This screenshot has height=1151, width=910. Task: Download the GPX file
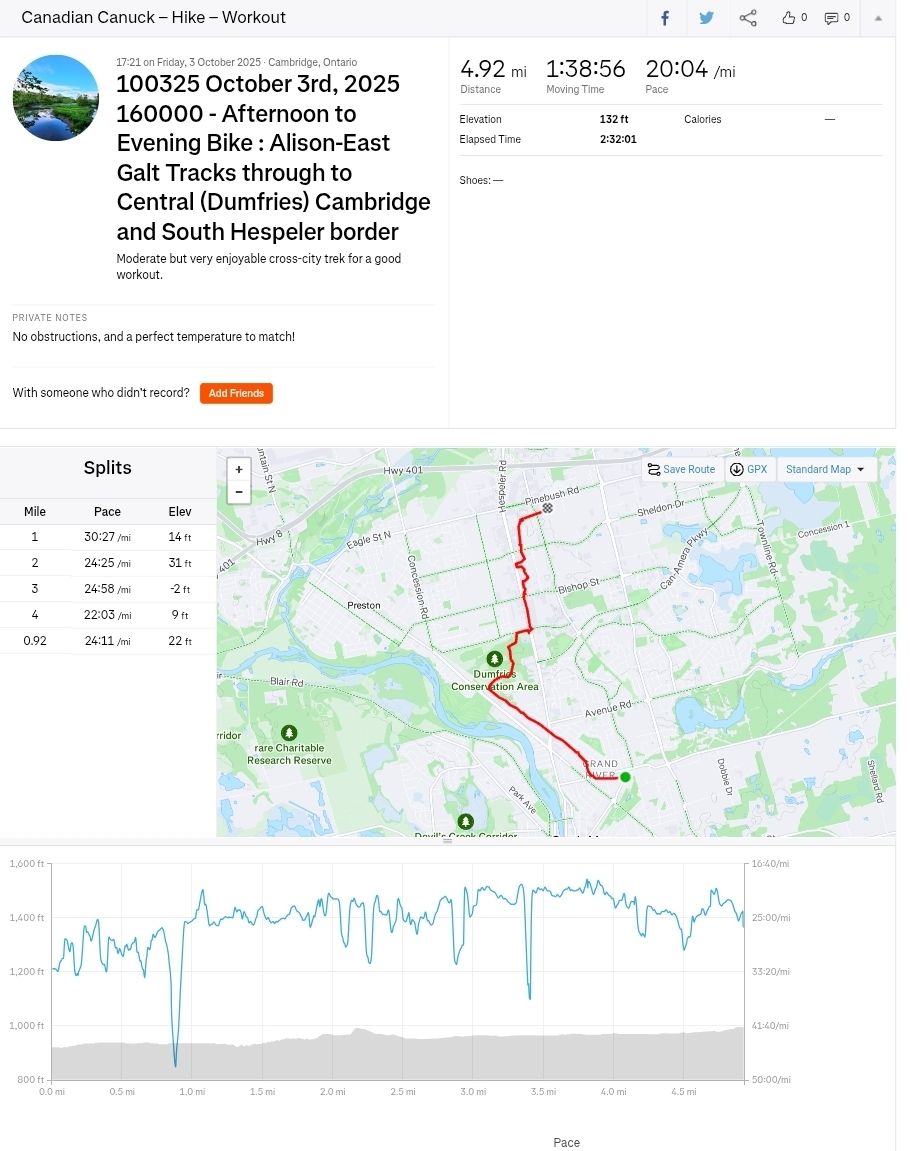pyautogui.click(x=749, y=469)
